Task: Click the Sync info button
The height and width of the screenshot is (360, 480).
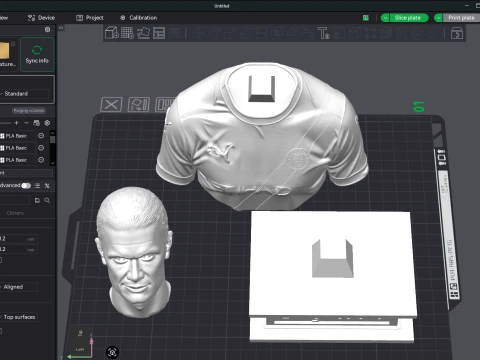Action: coord(37,54)
